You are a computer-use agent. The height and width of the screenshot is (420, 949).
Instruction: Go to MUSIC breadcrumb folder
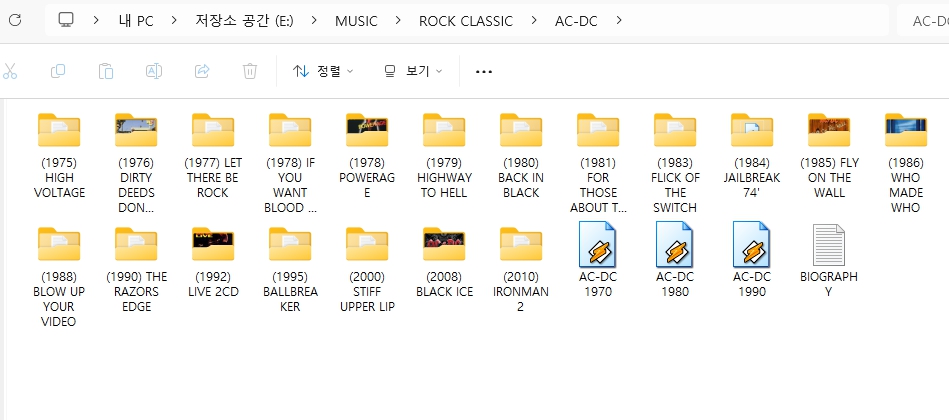(x=356, y=21)
